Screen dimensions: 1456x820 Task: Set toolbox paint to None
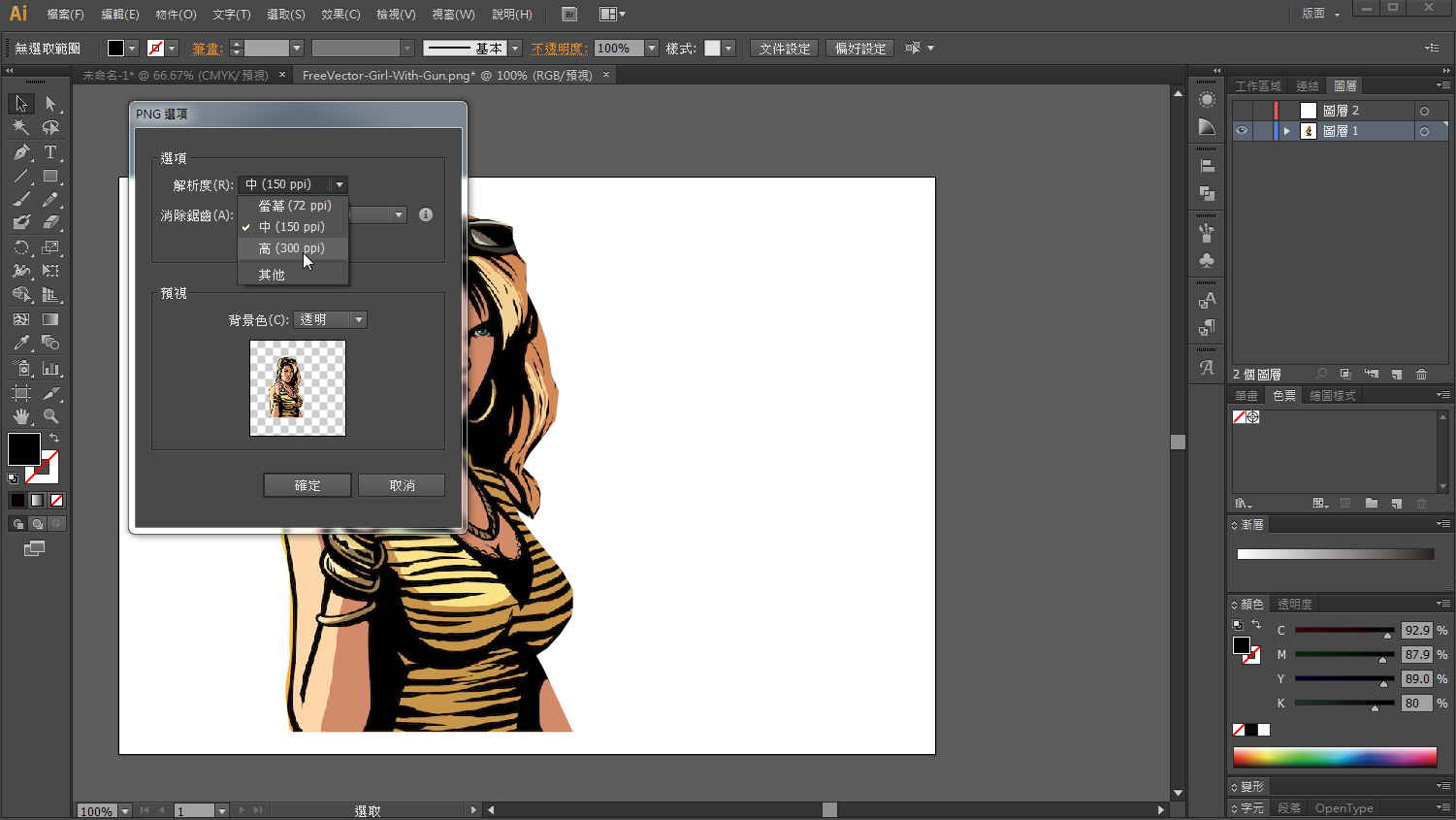point(56,501)
